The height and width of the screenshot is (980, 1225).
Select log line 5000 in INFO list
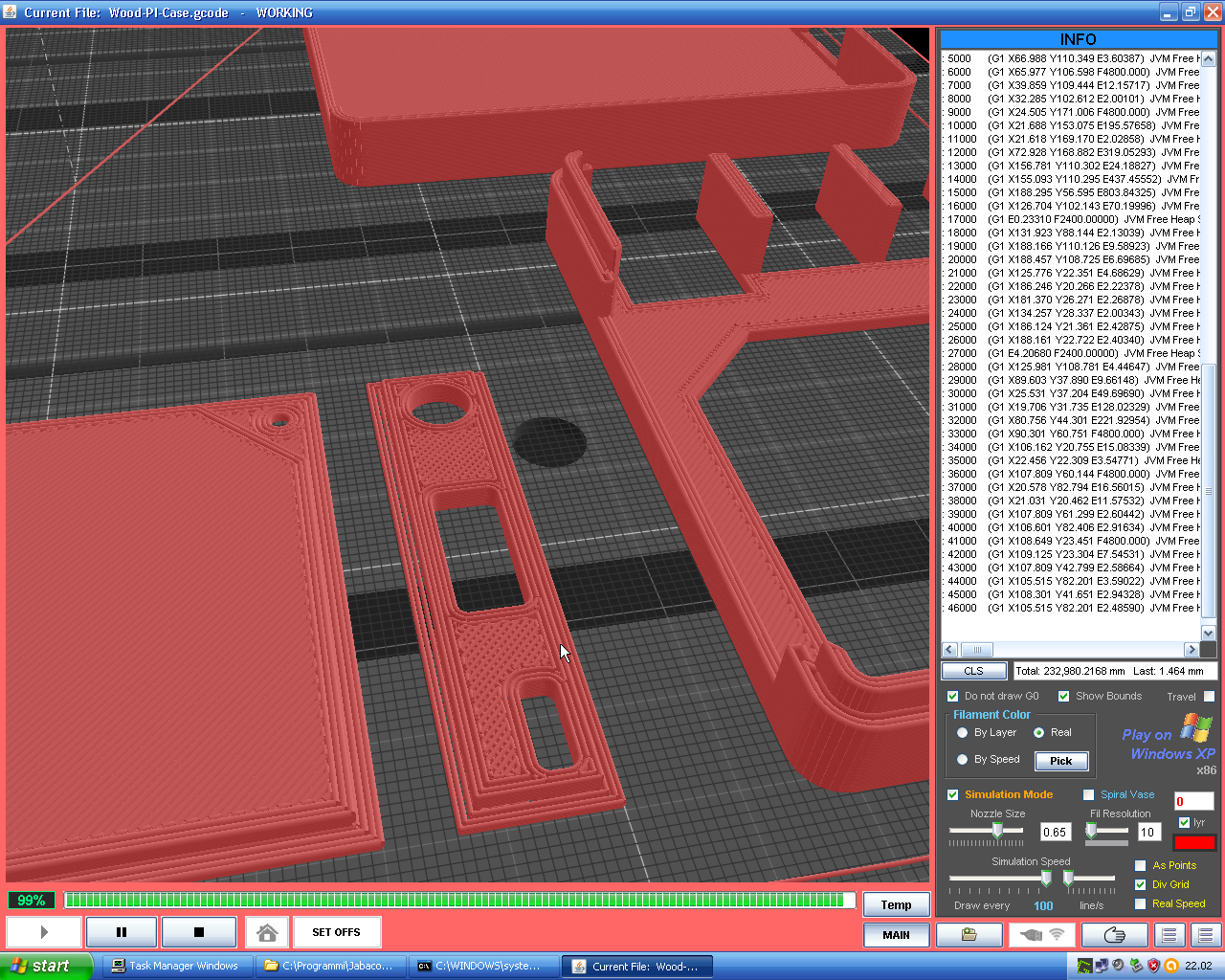[x=1071, y=58]
